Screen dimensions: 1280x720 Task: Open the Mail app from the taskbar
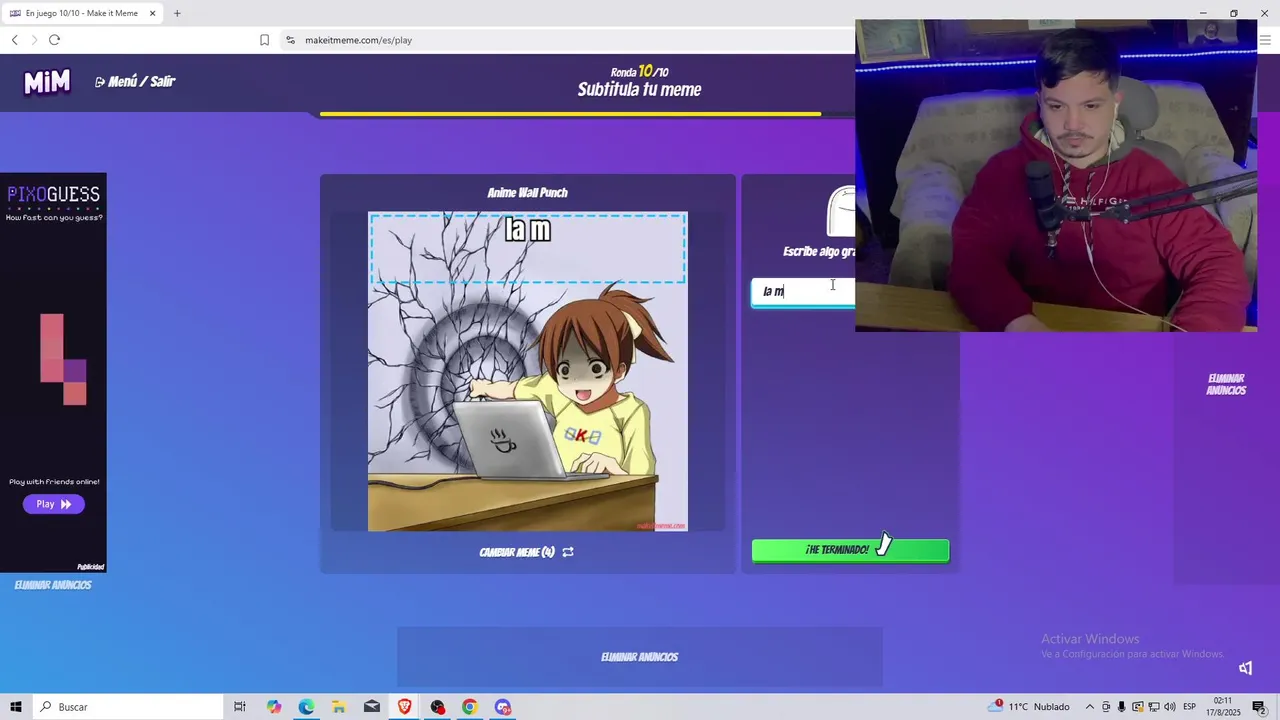point(372,707)
